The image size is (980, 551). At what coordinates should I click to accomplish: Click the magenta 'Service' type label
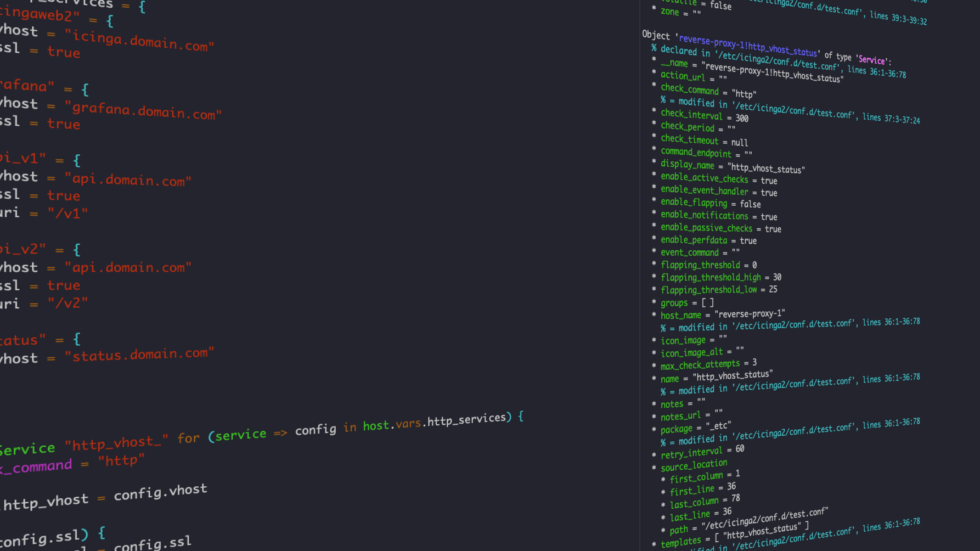[871, 60]
